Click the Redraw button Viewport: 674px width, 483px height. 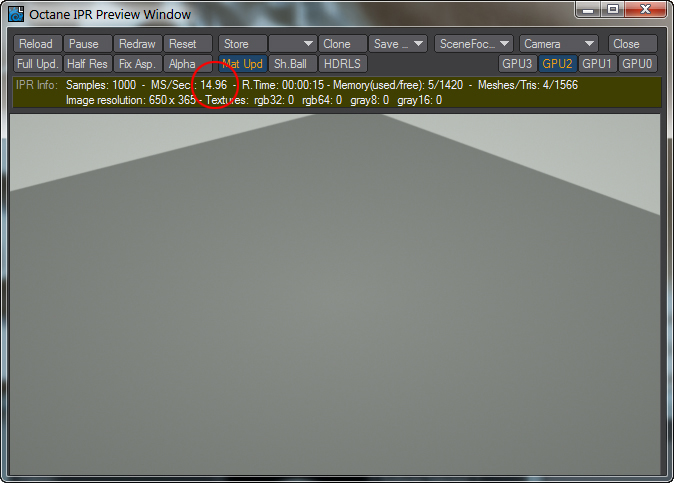(x=138, y=44)
